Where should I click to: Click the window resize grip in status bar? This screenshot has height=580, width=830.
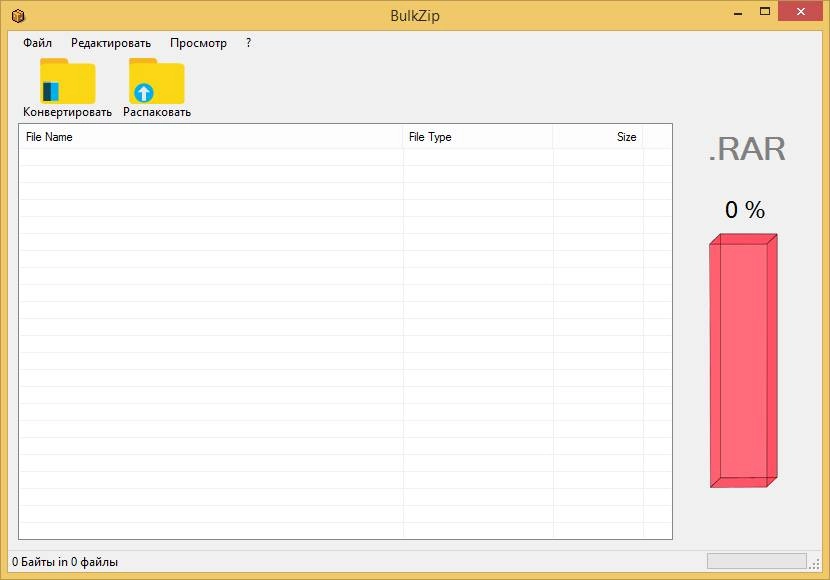(x=815, y=564)
